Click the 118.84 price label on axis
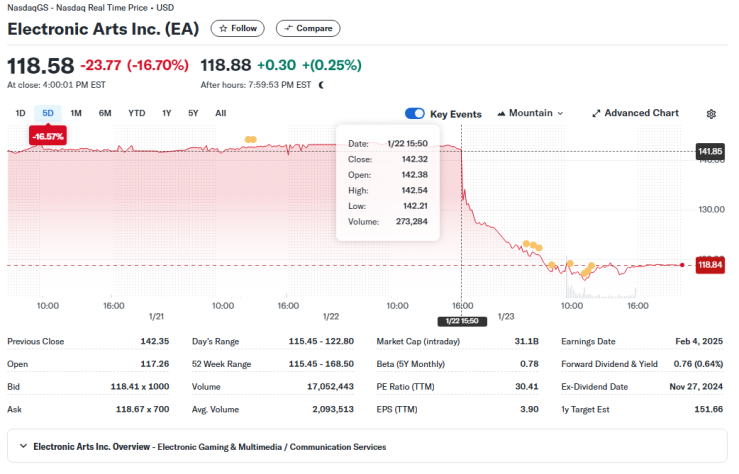 (709, 265)
